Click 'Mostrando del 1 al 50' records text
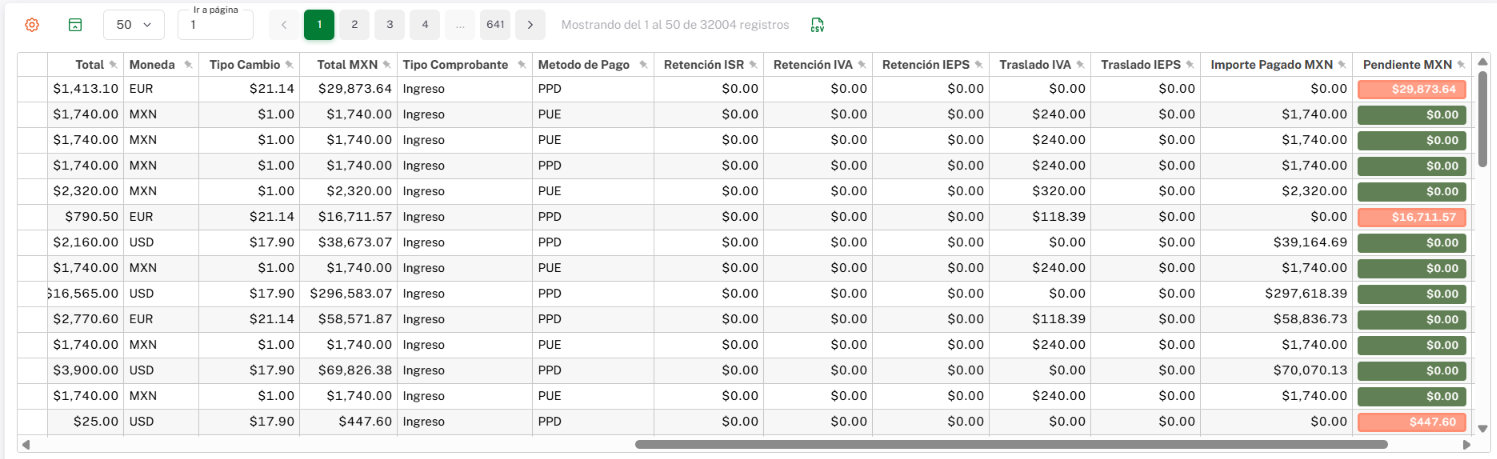1497x459 pixels. pos(675,24)
